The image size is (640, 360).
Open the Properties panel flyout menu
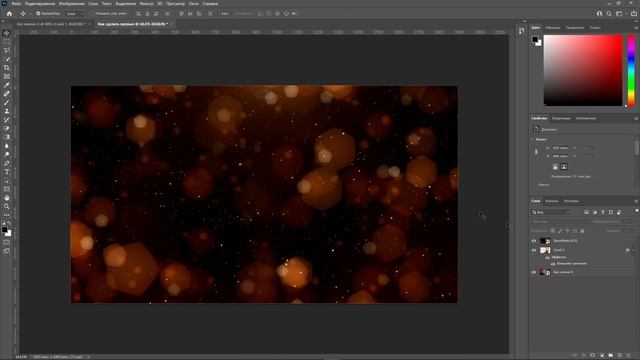click(636, 118)
